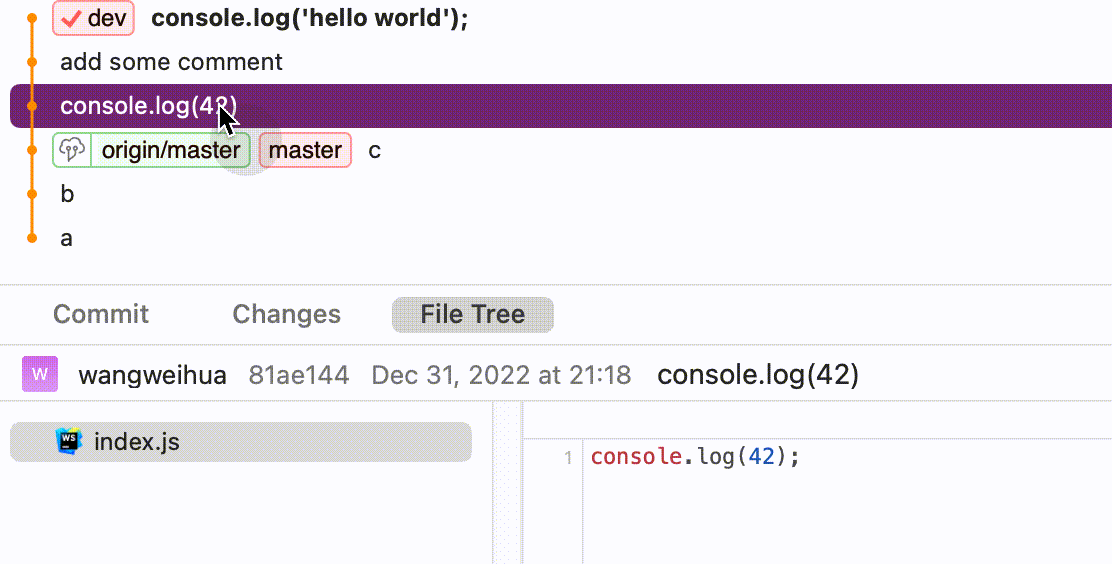Image resolution: width=1112 pixels, height=564 pixels.
Task: Click the red master branch tag
Action: coord(305,150)
